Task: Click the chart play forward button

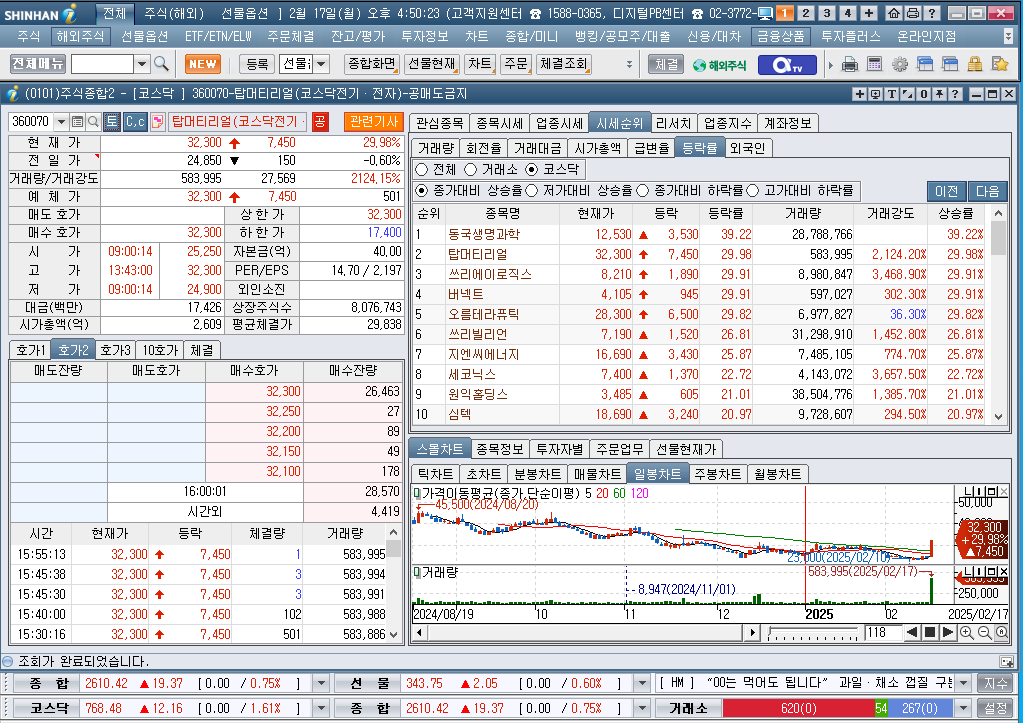Action: pos(947,632)
